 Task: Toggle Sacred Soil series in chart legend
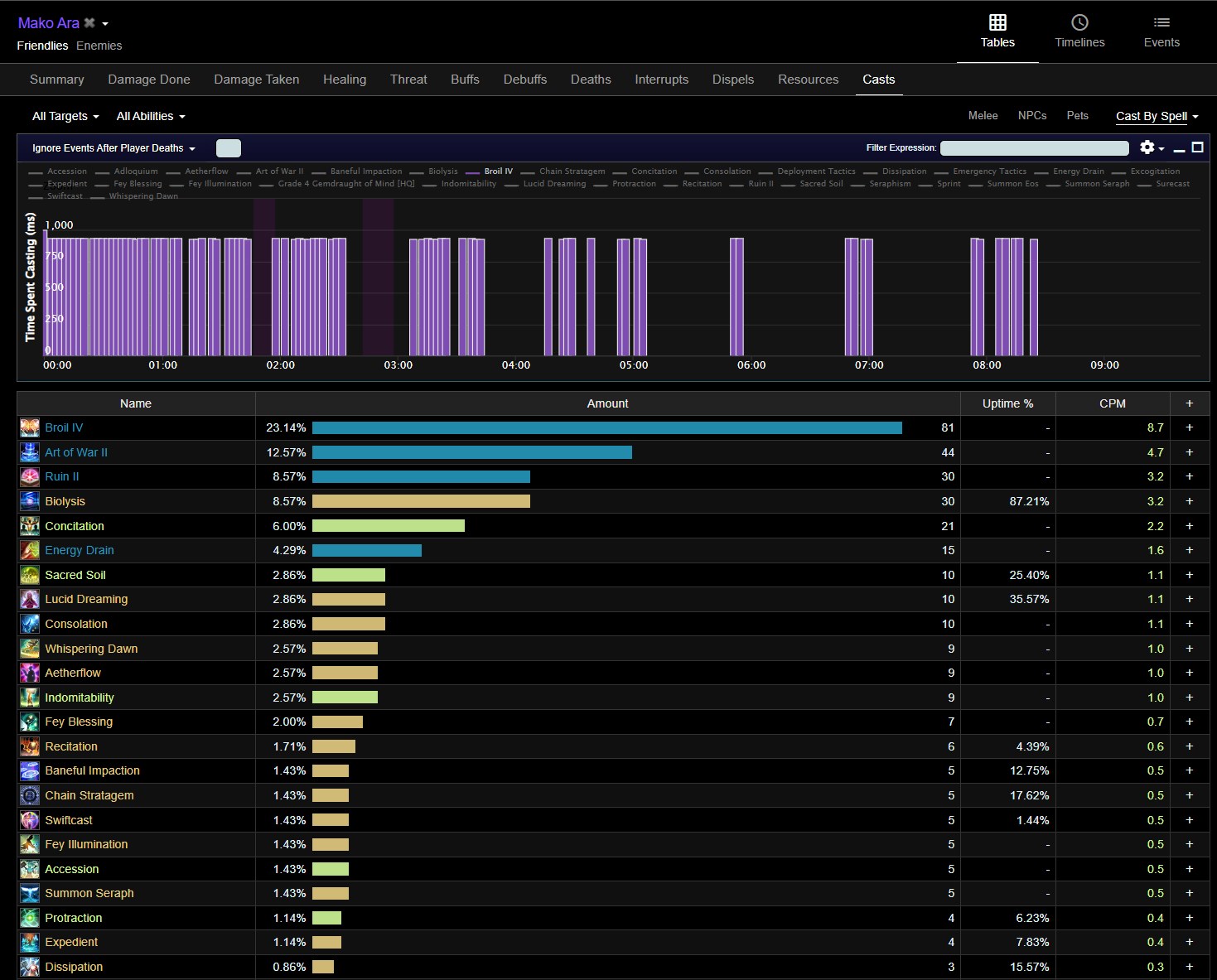point(811,184)
